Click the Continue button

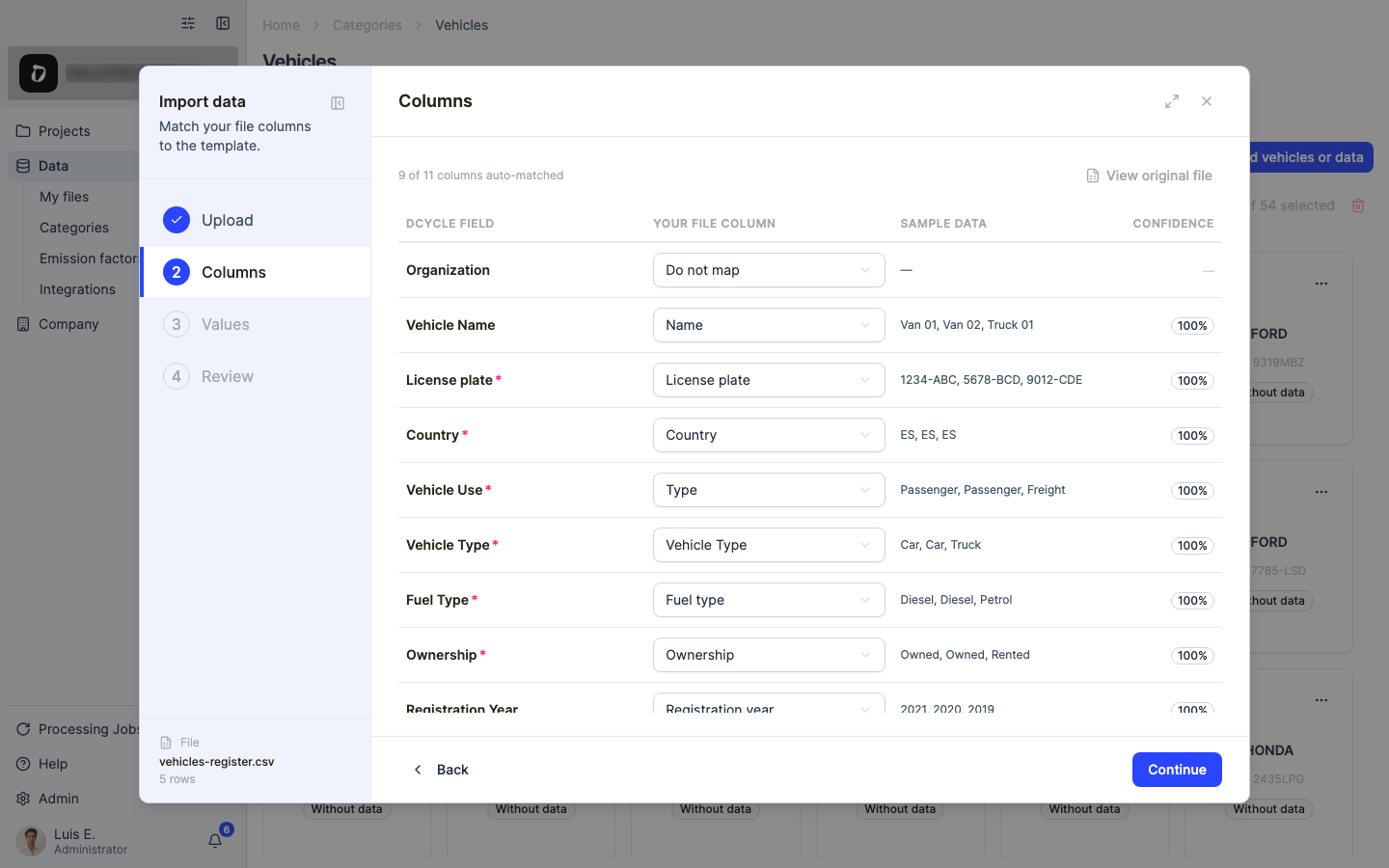1177,770
